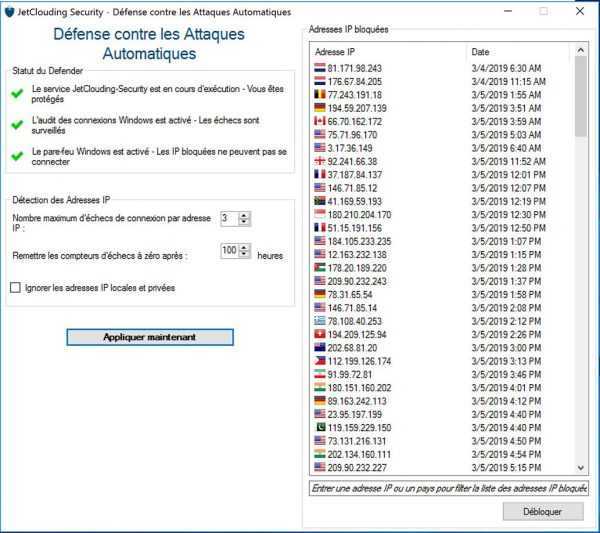Click green checkmark for JetClouding-Security service status
The width and height of the screenshot is (600, 533).
click(17, 93)
